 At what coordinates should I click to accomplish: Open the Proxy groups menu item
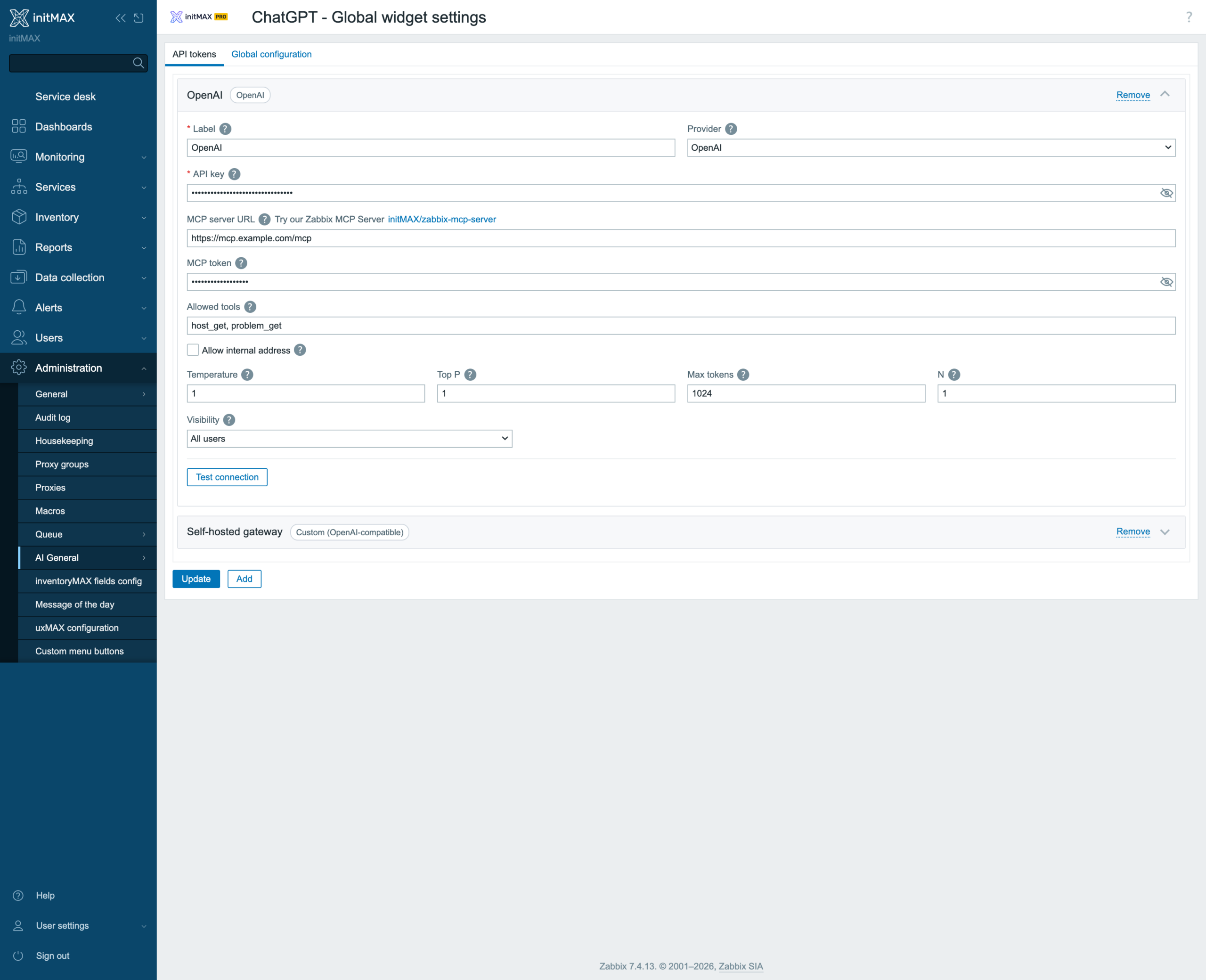pyautogui.click(x=88, y=464)
